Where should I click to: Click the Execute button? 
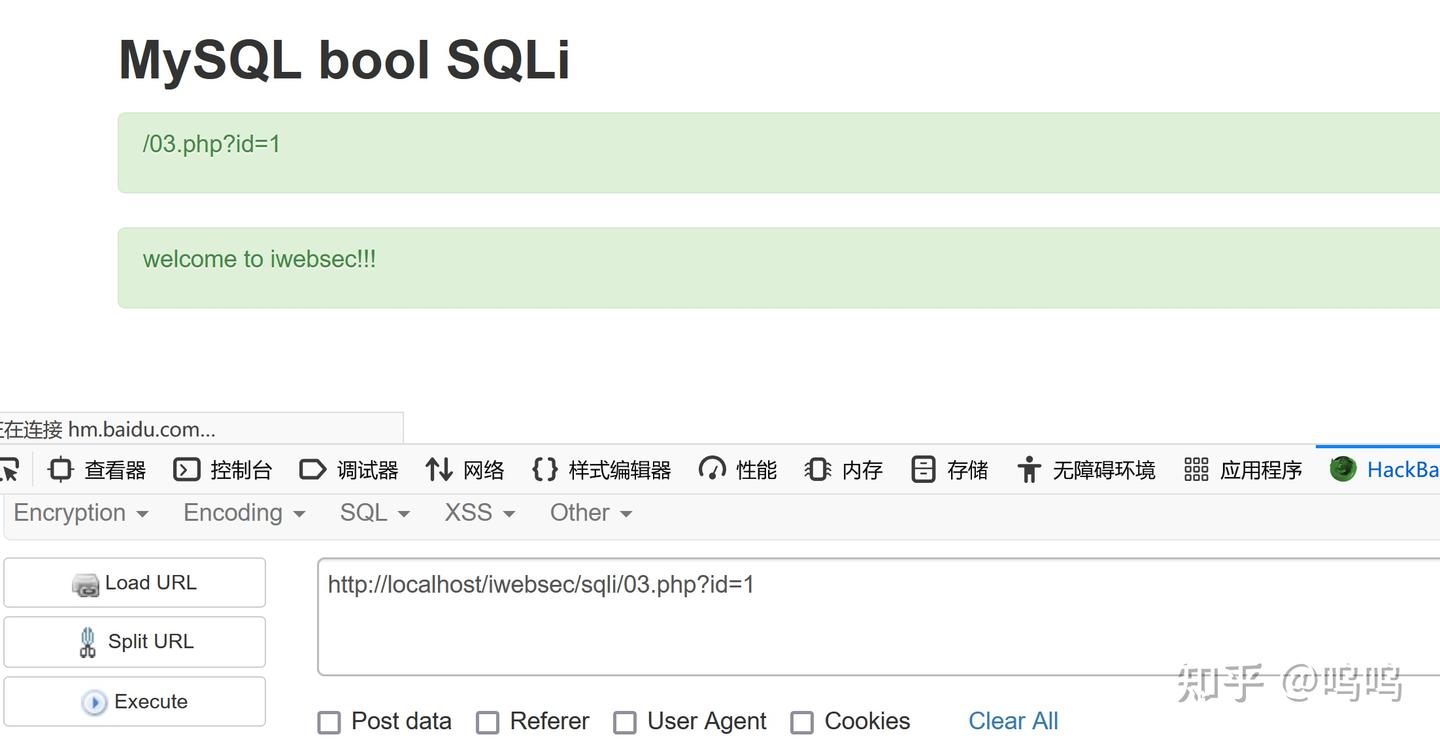pyautogui.click(x=135, y=701)
